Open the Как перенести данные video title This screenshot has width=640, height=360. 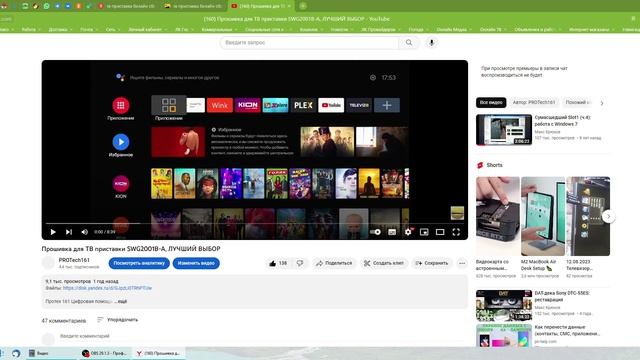coord(567,330)
